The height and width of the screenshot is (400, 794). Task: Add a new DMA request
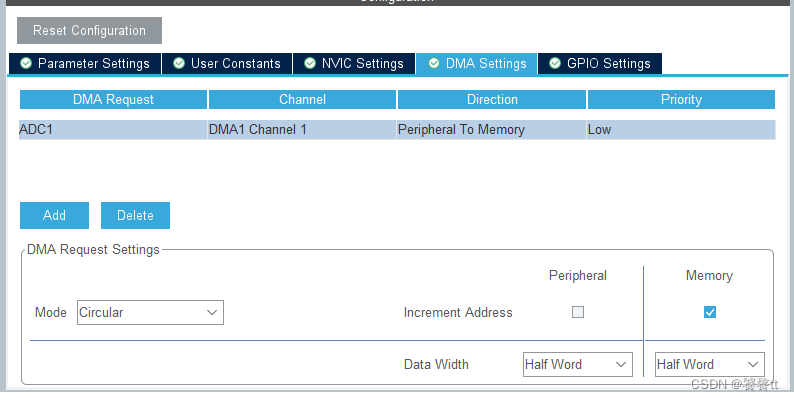point(55,215)
